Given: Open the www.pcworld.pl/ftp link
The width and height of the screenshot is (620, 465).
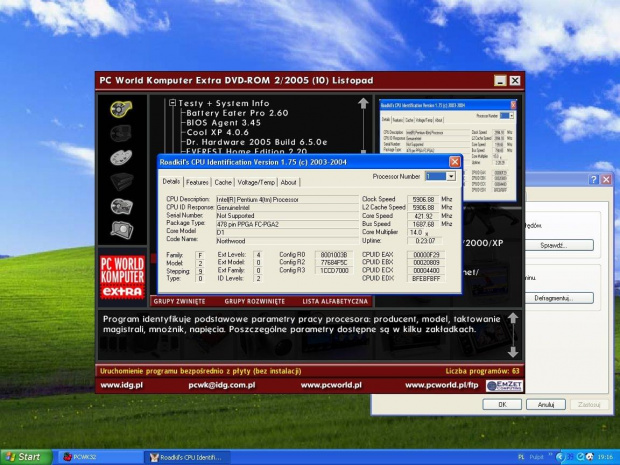Looking at the screenshot, I should coord(442,385).
